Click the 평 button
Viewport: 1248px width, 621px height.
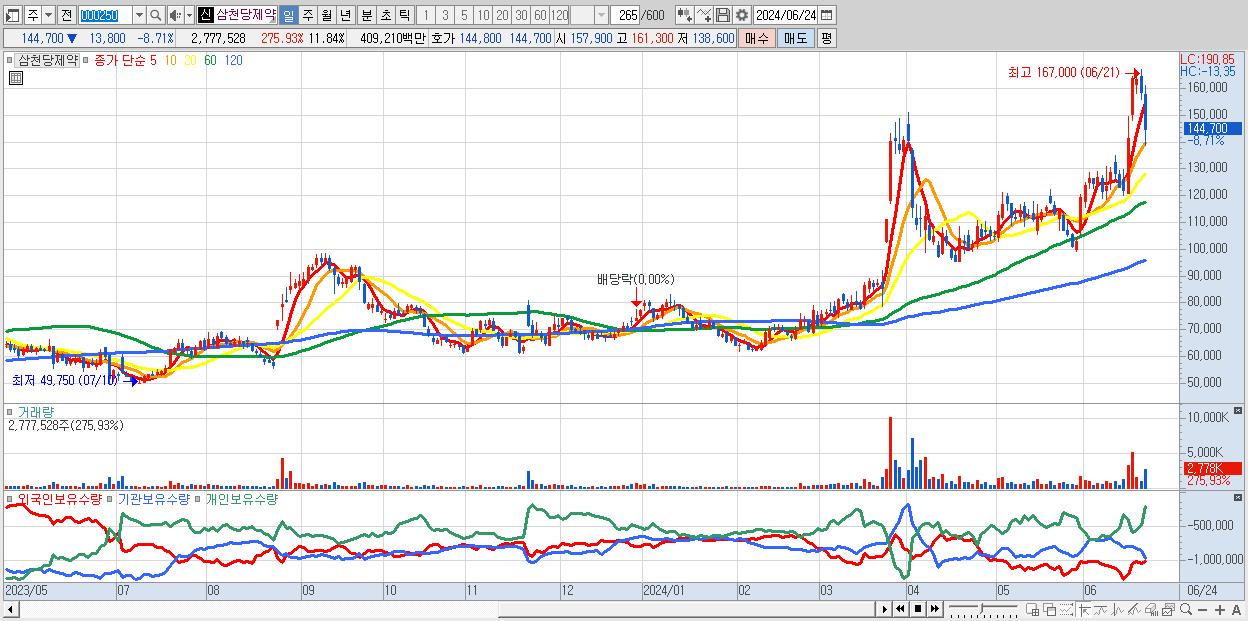point(826,38)
